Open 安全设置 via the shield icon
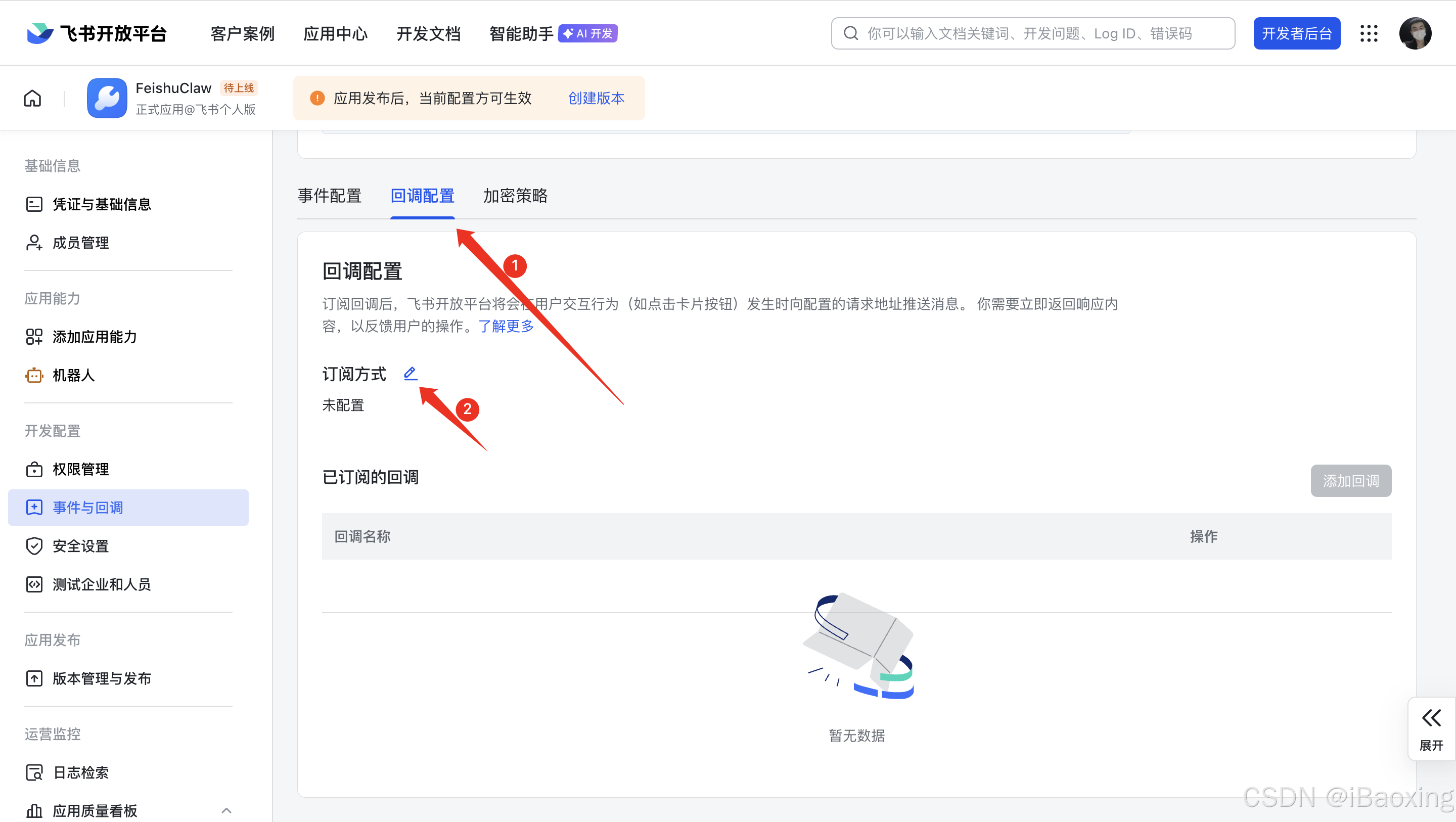The width and height of the screenshot is (1456, 822). [x=34, y=545]
